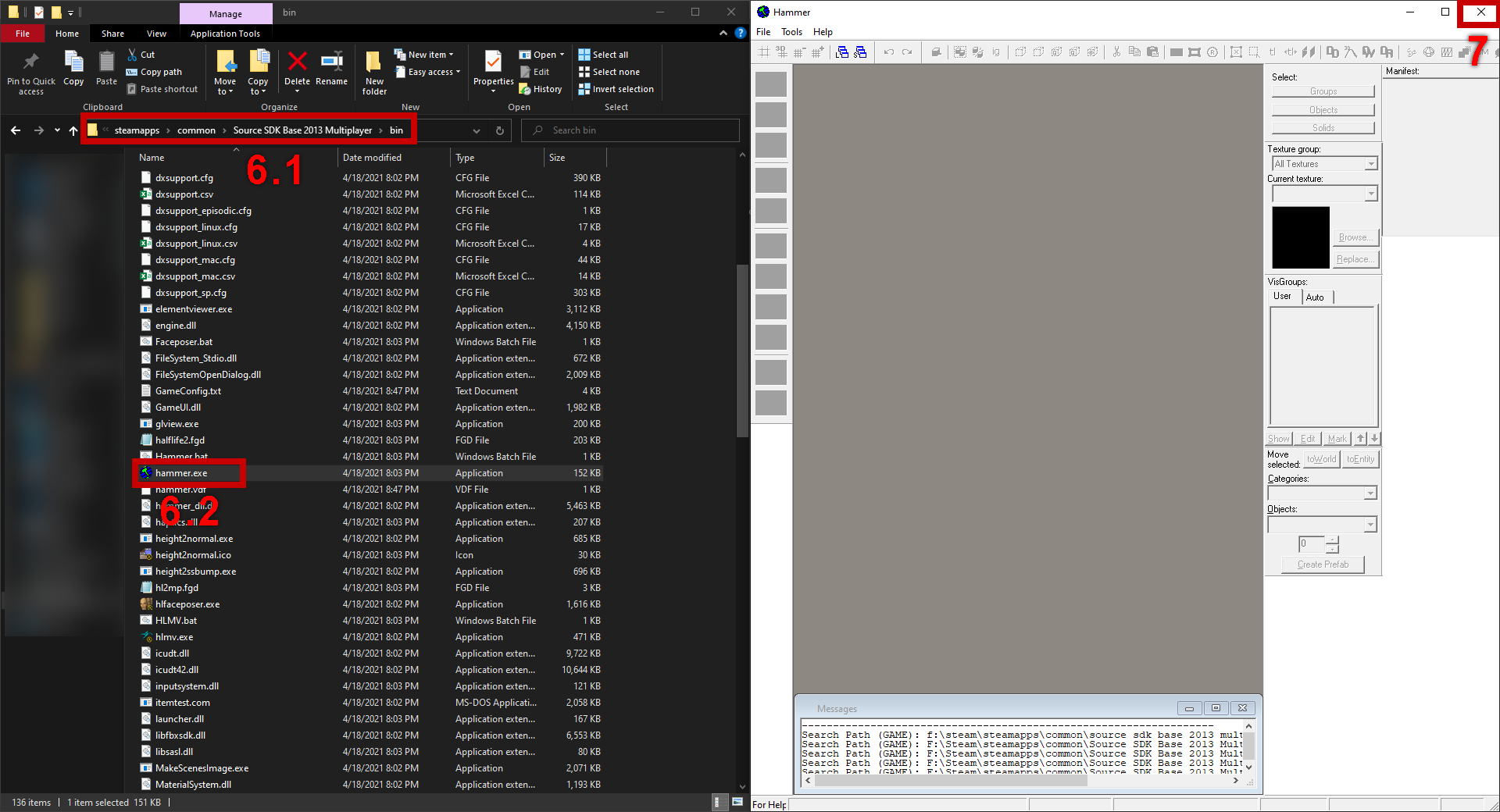The image size is (1500, 812).
Task: Toggle the cordon bounds icon in Hammer
Action: 1177,52
